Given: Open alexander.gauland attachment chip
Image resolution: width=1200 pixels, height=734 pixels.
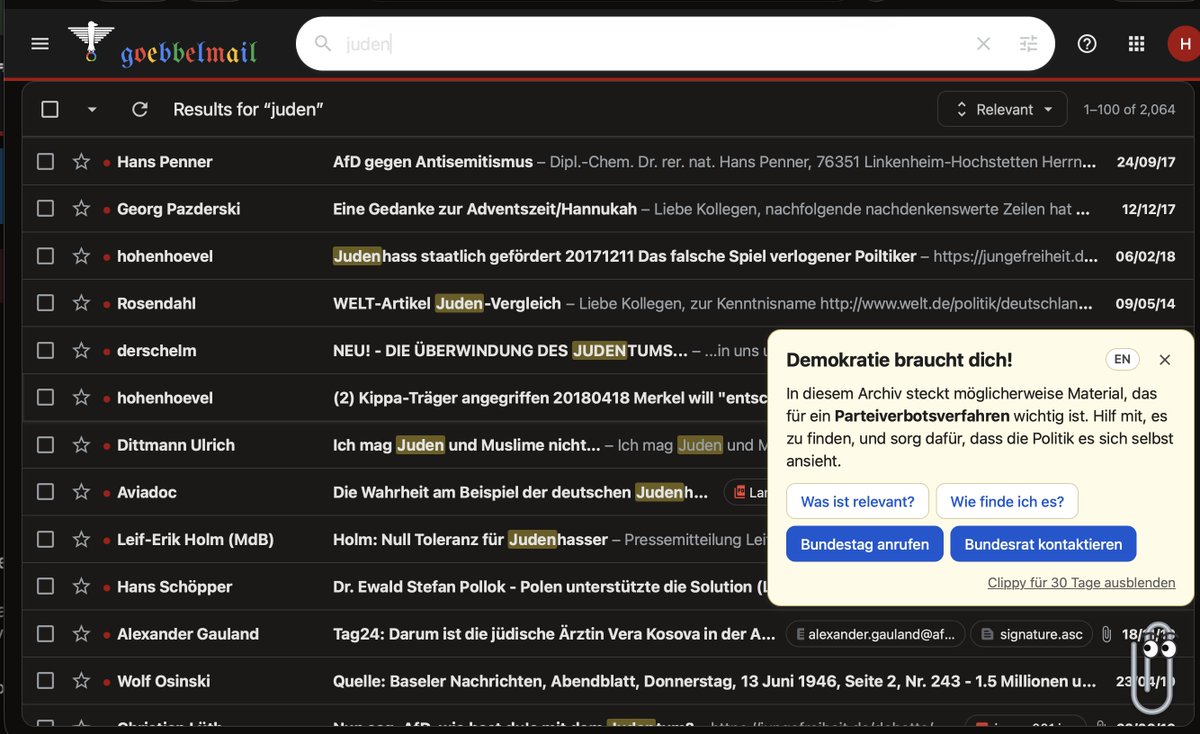Looking at the screenshot, I should [x=875, y=634].
